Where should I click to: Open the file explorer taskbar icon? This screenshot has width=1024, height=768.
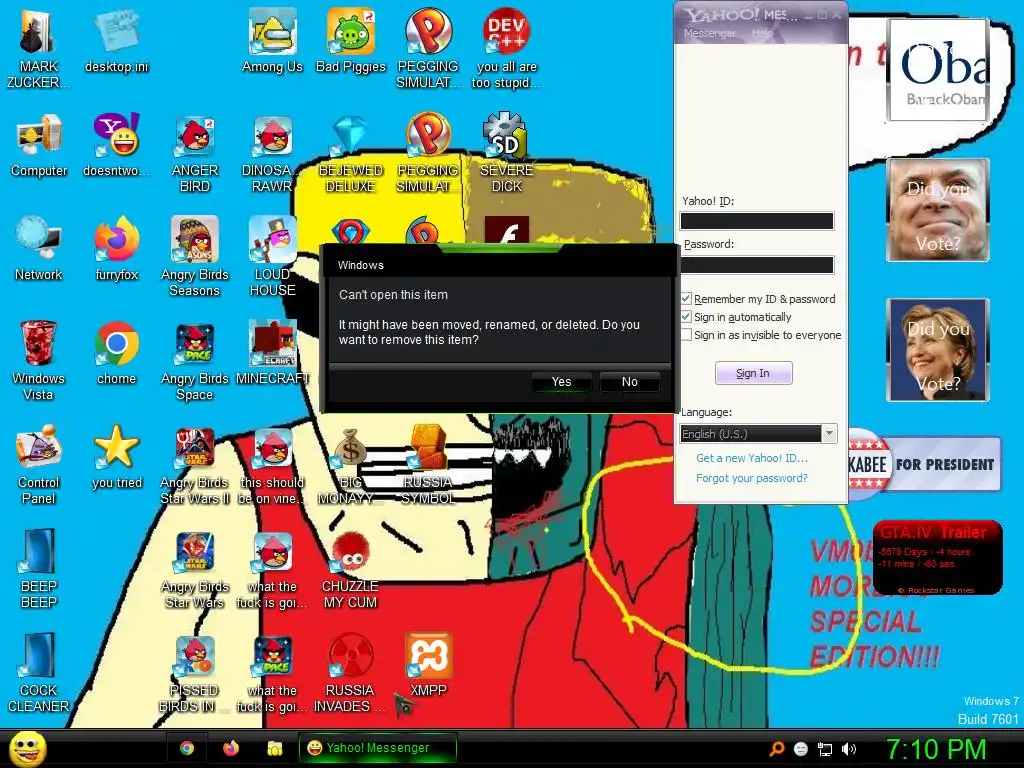pyautogui.click(x=275, y=748)
